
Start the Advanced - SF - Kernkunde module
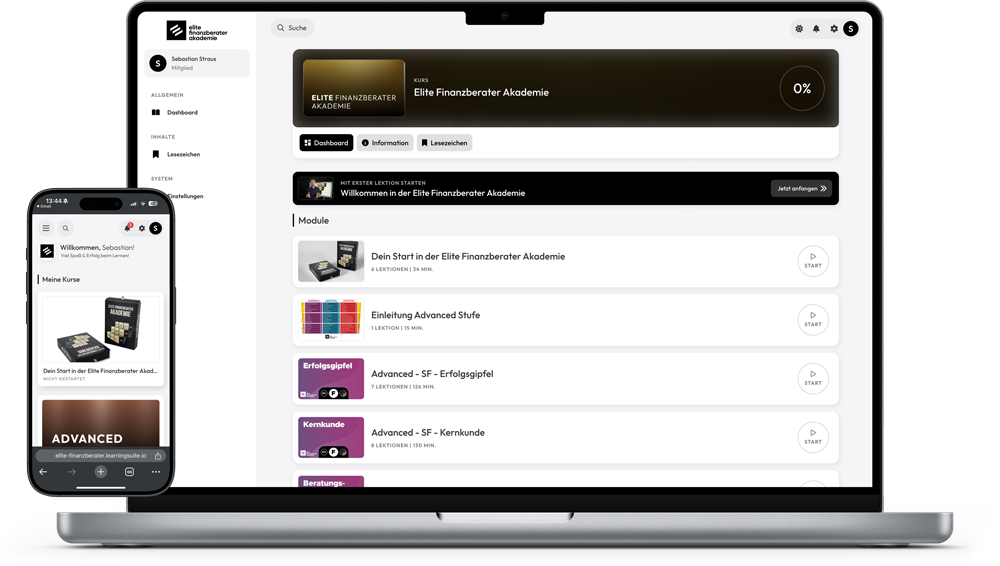tap(813, 437)
